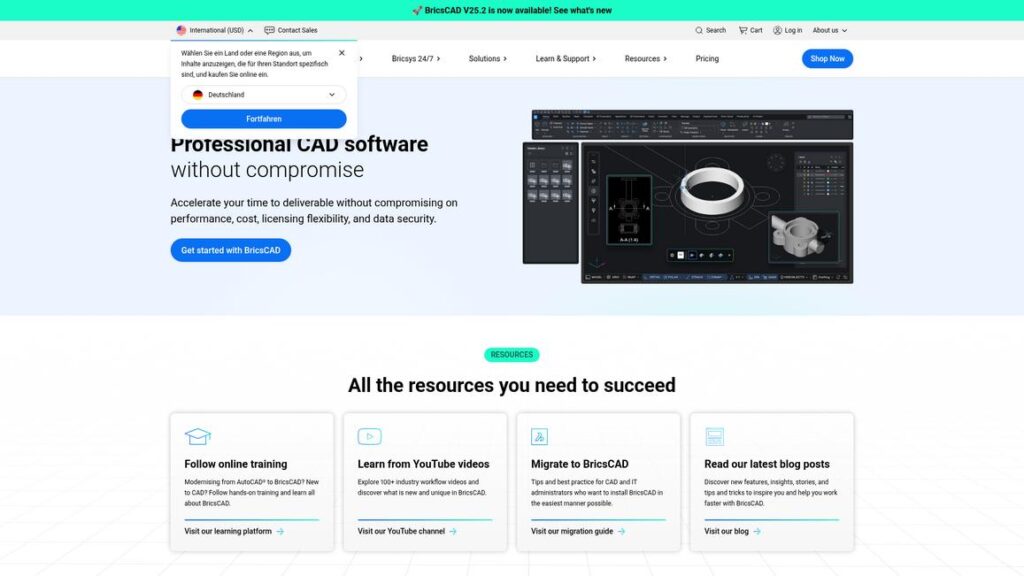Click the graduation cap training icon

pyautogui.click(x=197, y=436)
